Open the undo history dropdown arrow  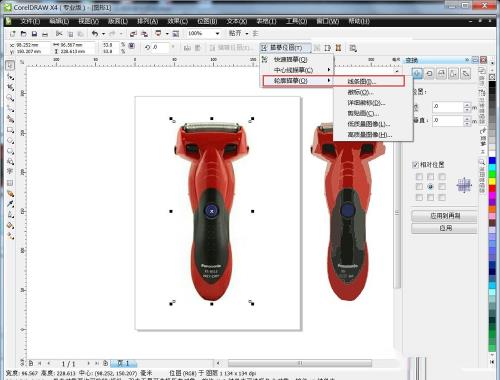(103, 34)
